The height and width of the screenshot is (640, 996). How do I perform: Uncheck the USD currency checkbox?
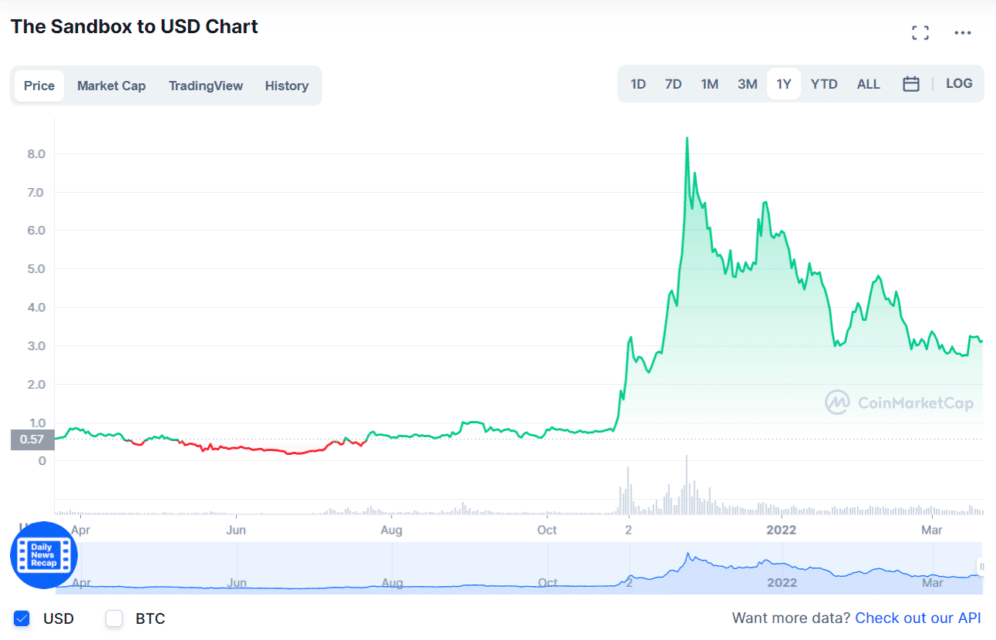[22, 618]
